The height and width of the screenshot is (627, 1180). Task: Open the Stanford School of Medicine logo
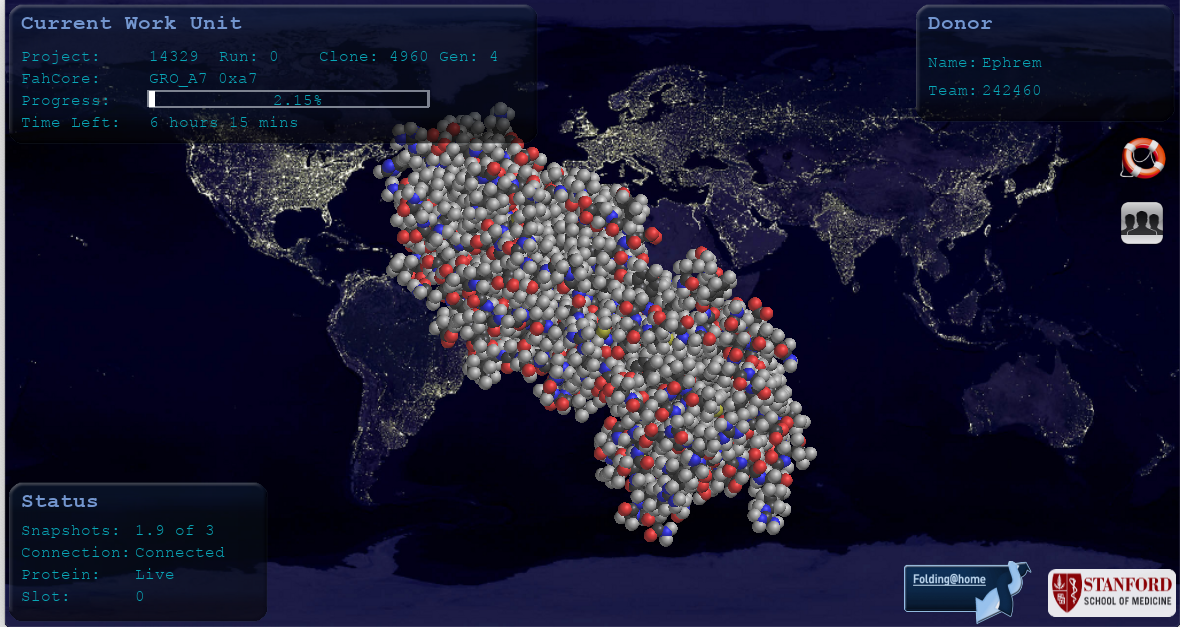[1111, 592]
